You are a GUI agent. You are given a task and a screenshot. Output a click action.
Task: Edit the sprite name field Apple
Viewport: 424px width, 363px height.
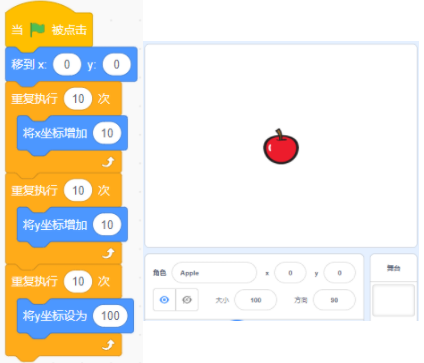pyautogui.click(x=214, y=273)
